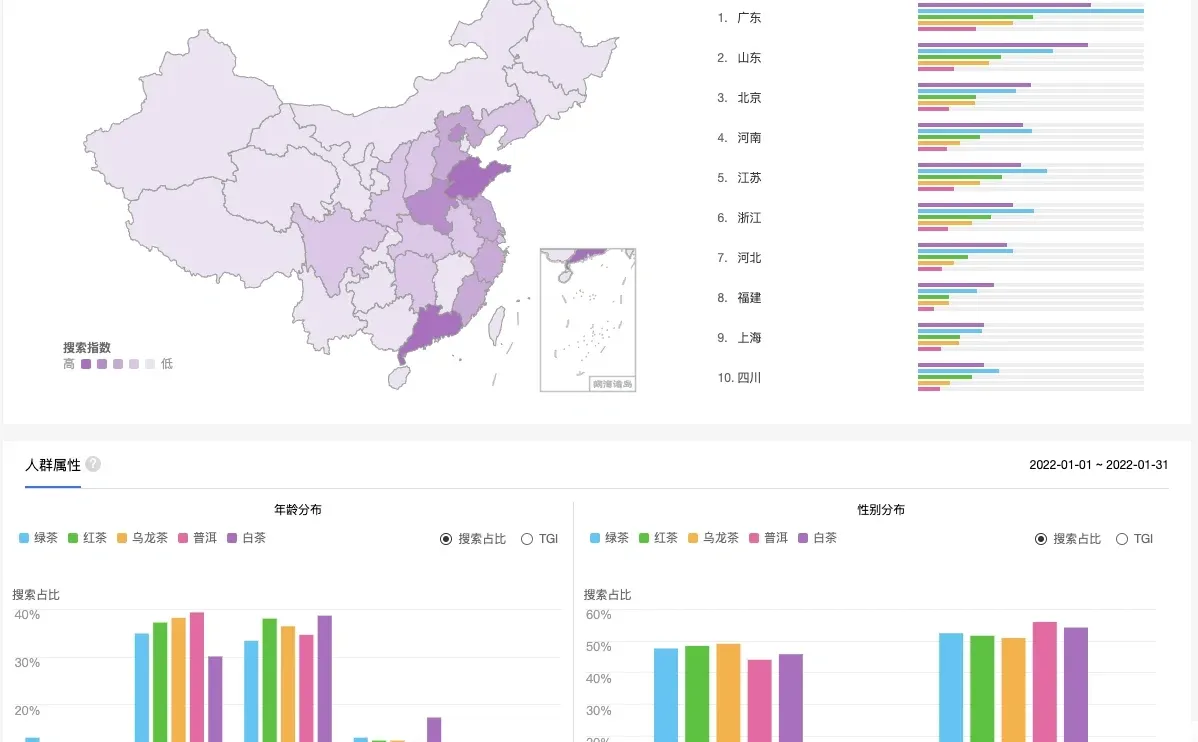Click the 性别分布 chart title
1198x742 pixels.
[881, 510]
